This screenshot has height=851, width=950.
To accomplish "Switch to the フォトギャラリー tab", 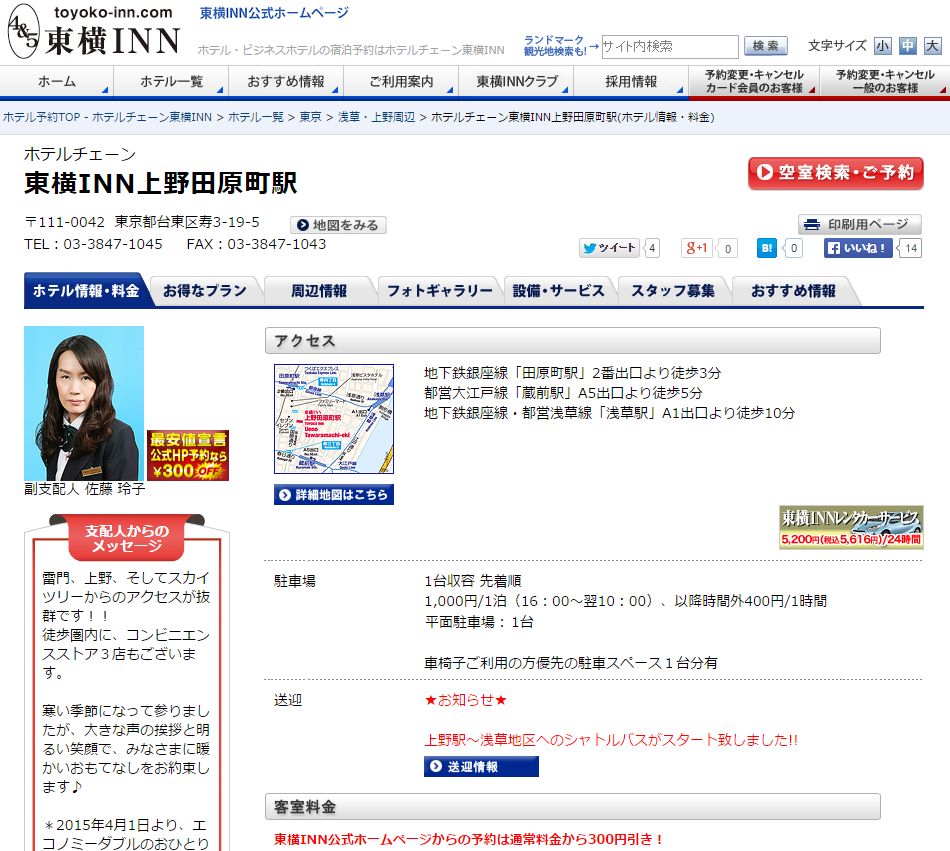I will 439,291.
